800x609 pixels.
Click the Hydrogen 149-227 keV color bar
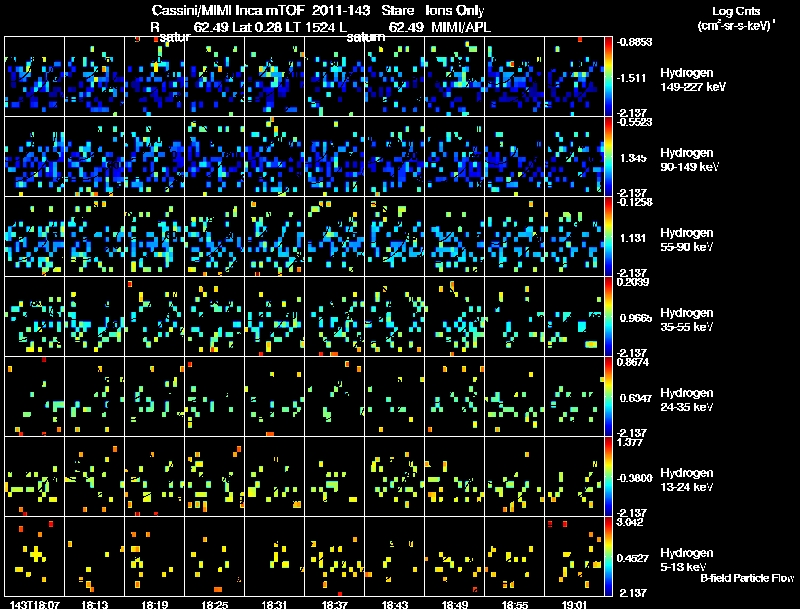(608, 77)
